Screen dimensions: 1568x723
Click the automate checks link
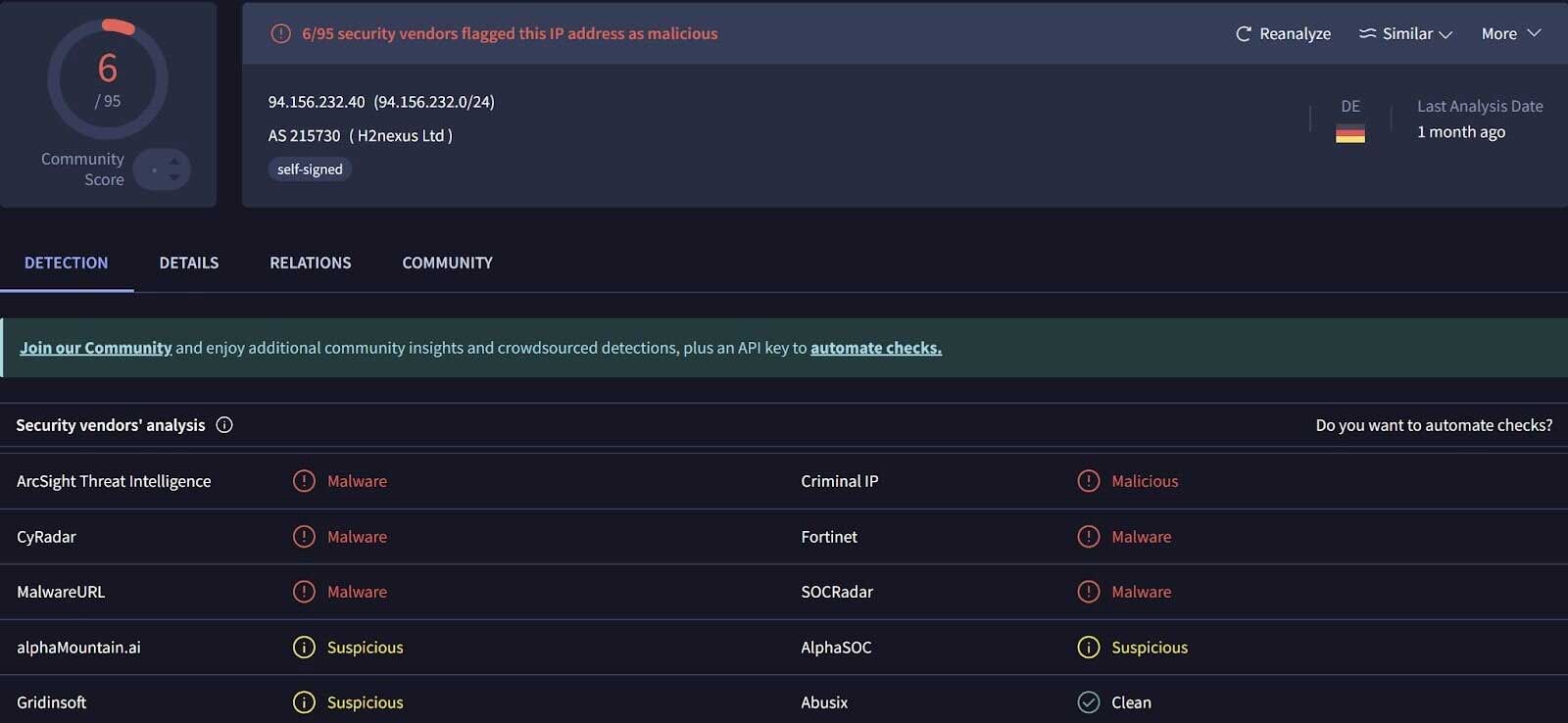pos(874,347)
